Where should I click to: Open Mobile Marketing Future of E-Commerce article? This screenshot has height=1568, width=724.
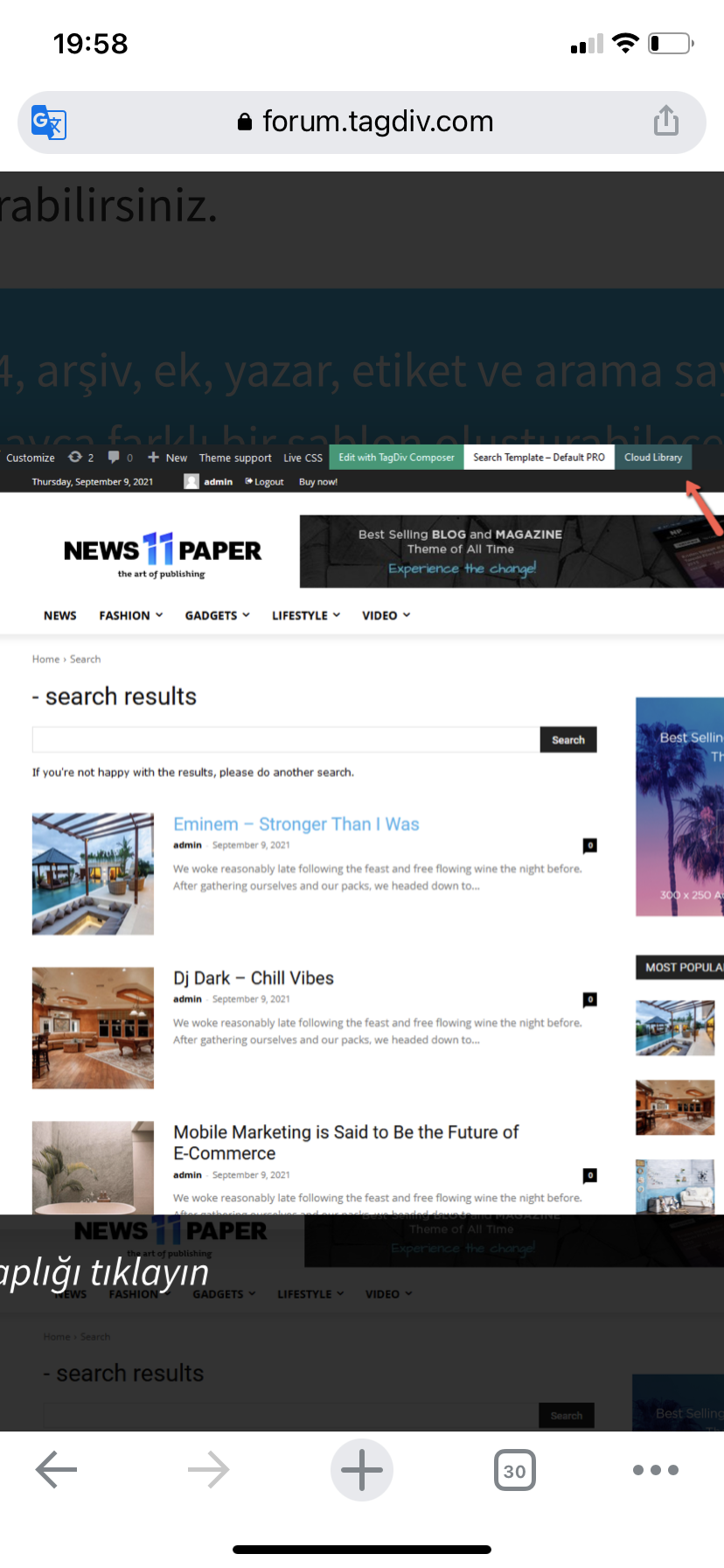346,1143
